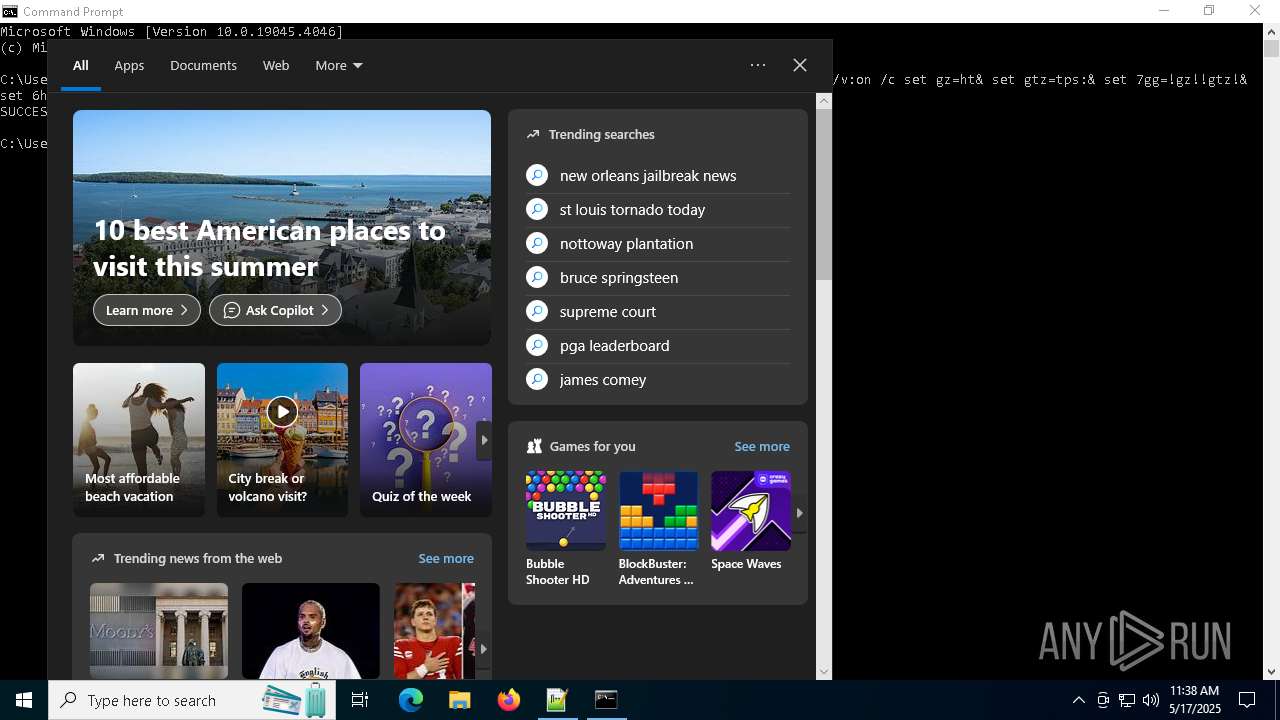Select the Apps search tab
1280x720 pixels.
click(x=129, y=66)
